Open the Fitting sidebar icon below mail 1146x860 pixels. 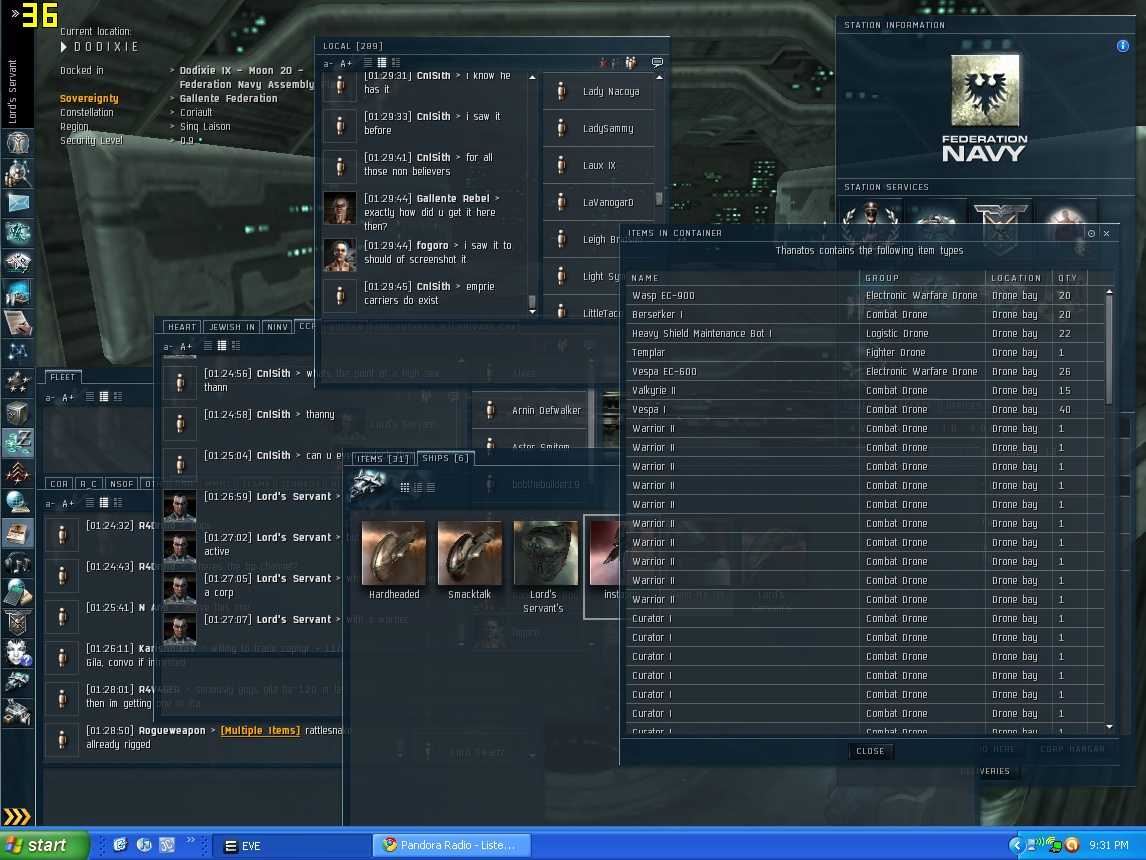pyautogui.click(x=18, y=232)
